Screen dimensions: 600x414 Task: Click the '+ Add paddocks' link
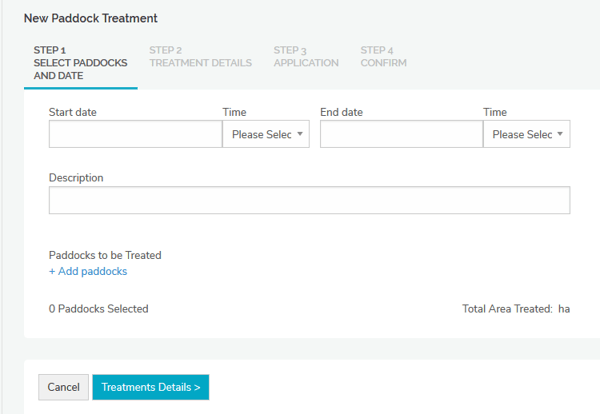coord(88,271)
